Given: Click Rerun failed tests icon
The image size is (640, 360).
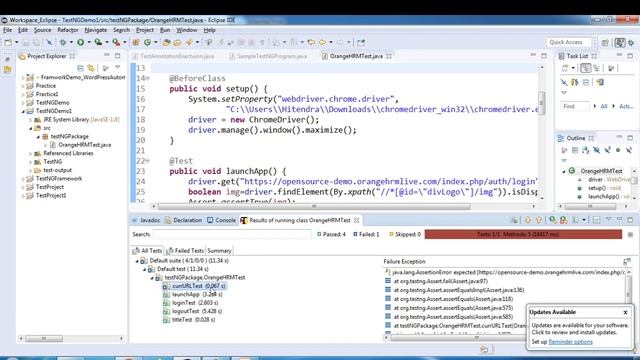Looking at the screenshot, I should click(564, 220).
